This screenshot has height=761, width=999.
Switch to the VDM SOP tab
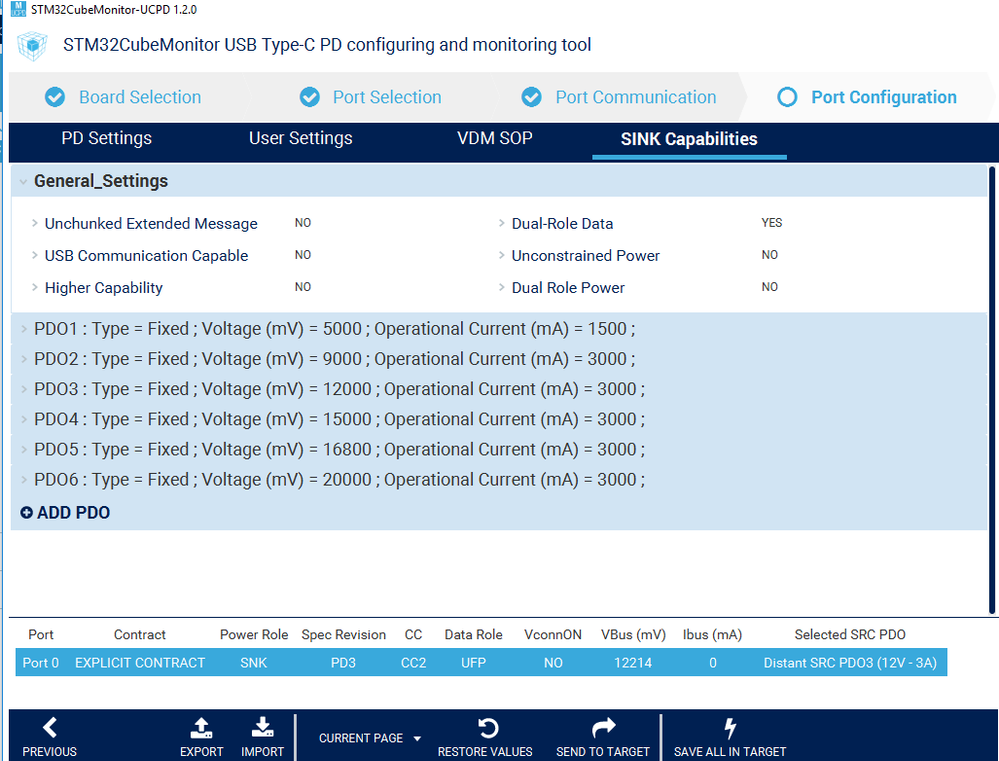click(x=494, y=138)
